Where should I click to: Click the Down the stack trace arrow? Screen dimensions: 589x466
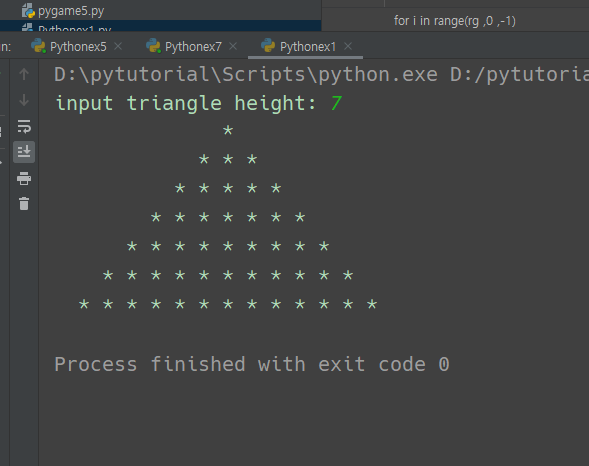coord(24,100)
